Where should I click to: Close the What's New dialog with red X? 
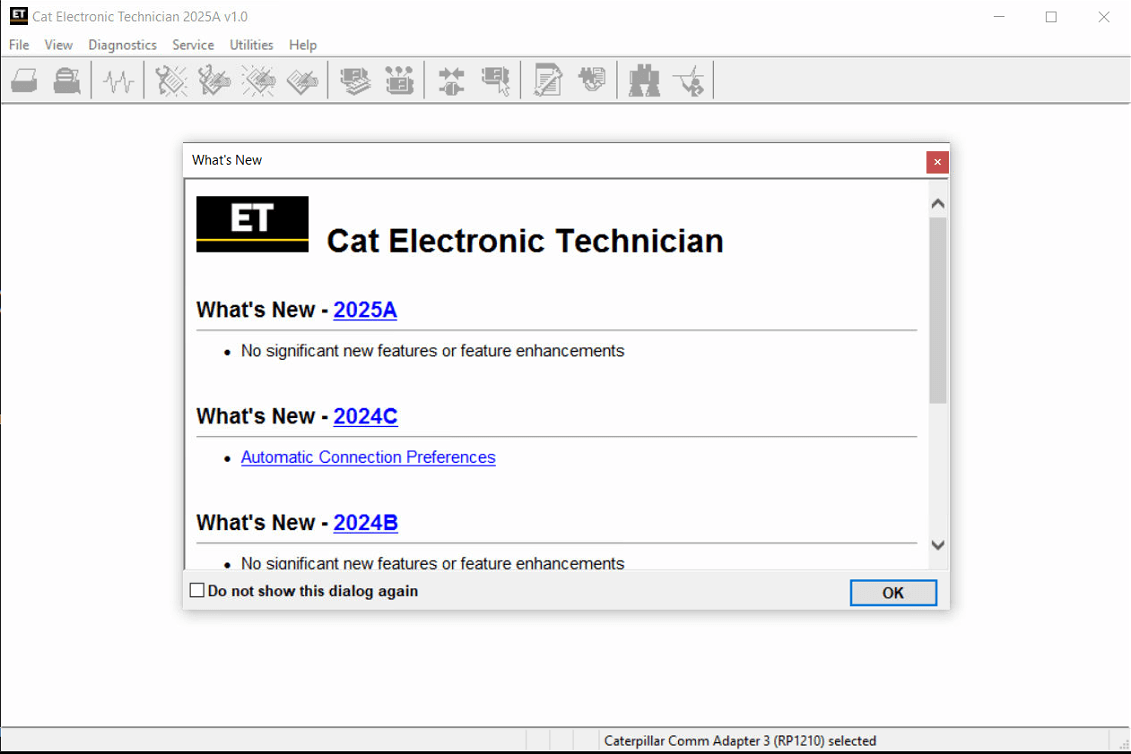(x=937, y=161)
